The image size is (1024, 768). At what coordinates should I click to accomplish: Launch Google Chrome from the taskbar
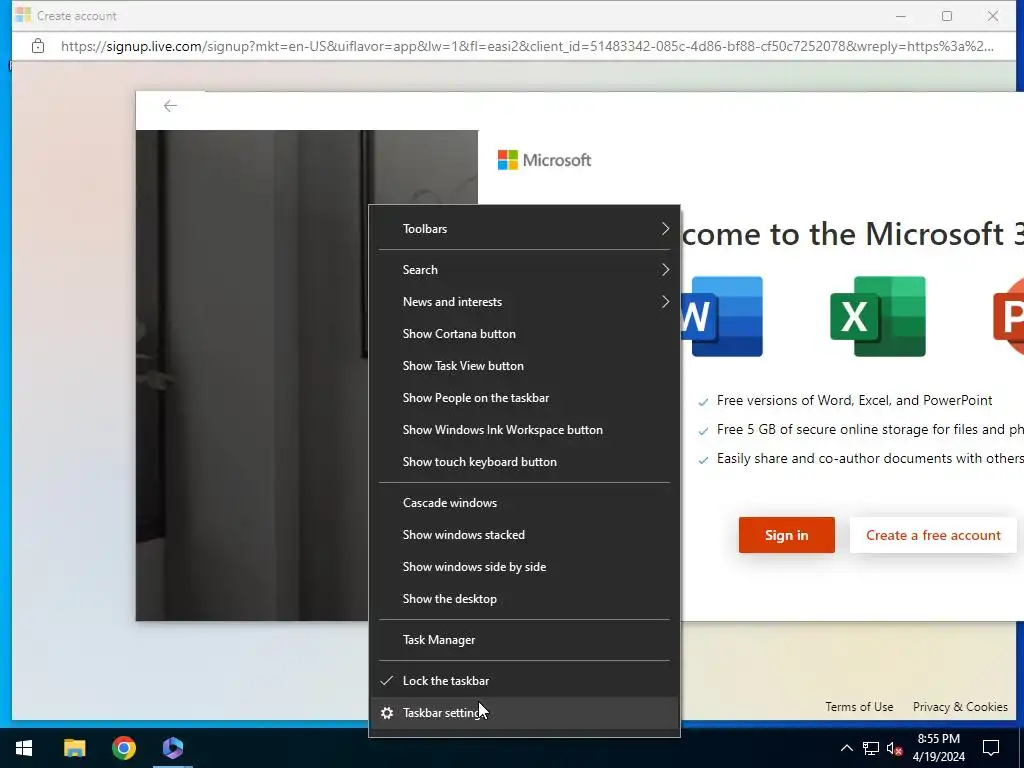pos(123,748)
